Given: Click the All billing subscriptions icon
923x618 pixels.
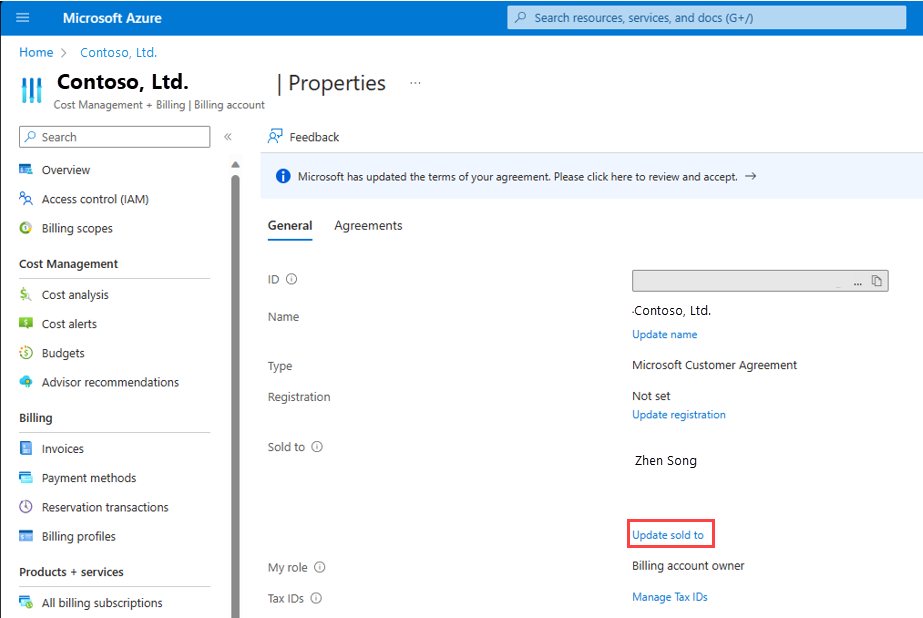Looking at the screenshot, I should (26, 602).
